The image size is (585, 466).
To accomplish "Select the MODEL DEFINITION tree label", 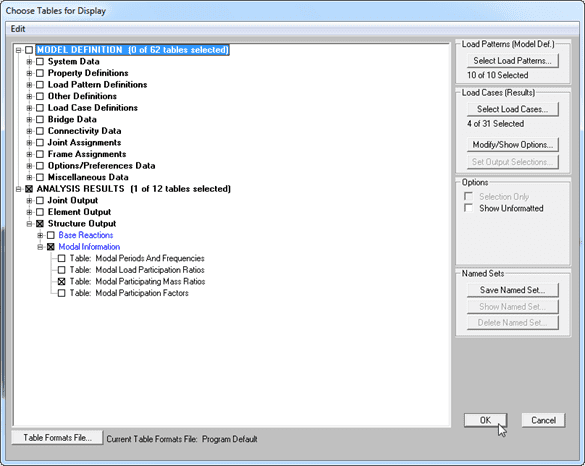I will pyautogui.click(x=132, y=50).
